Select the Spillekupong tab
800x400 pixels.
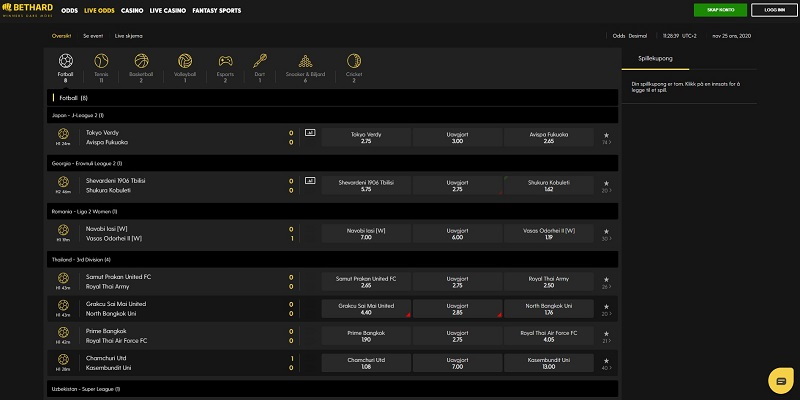[x=655, y=59]
